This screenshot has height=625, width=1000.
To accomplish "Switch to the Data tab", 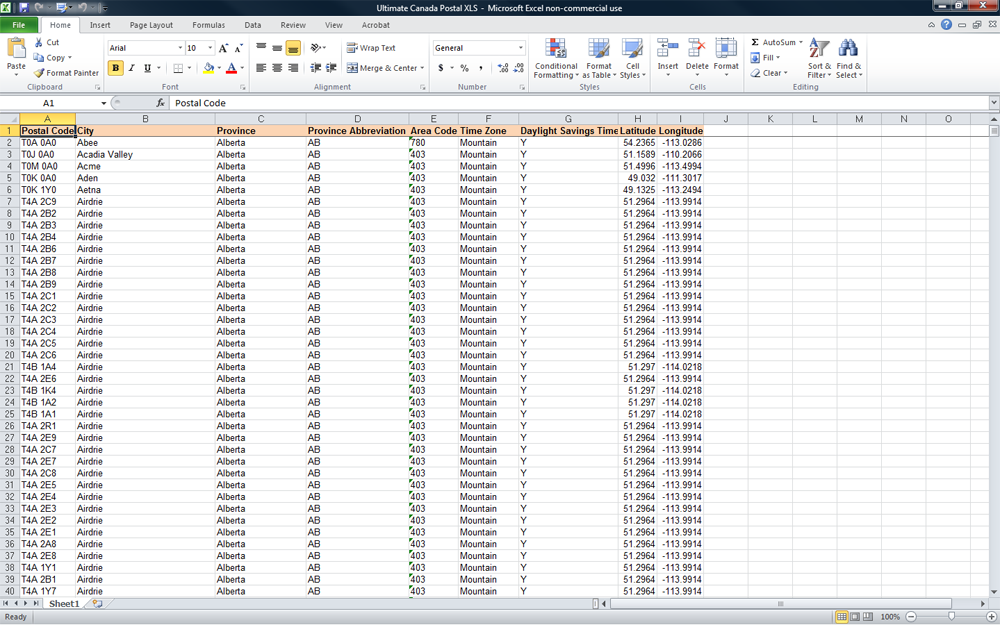I will [x=253, y=25].
